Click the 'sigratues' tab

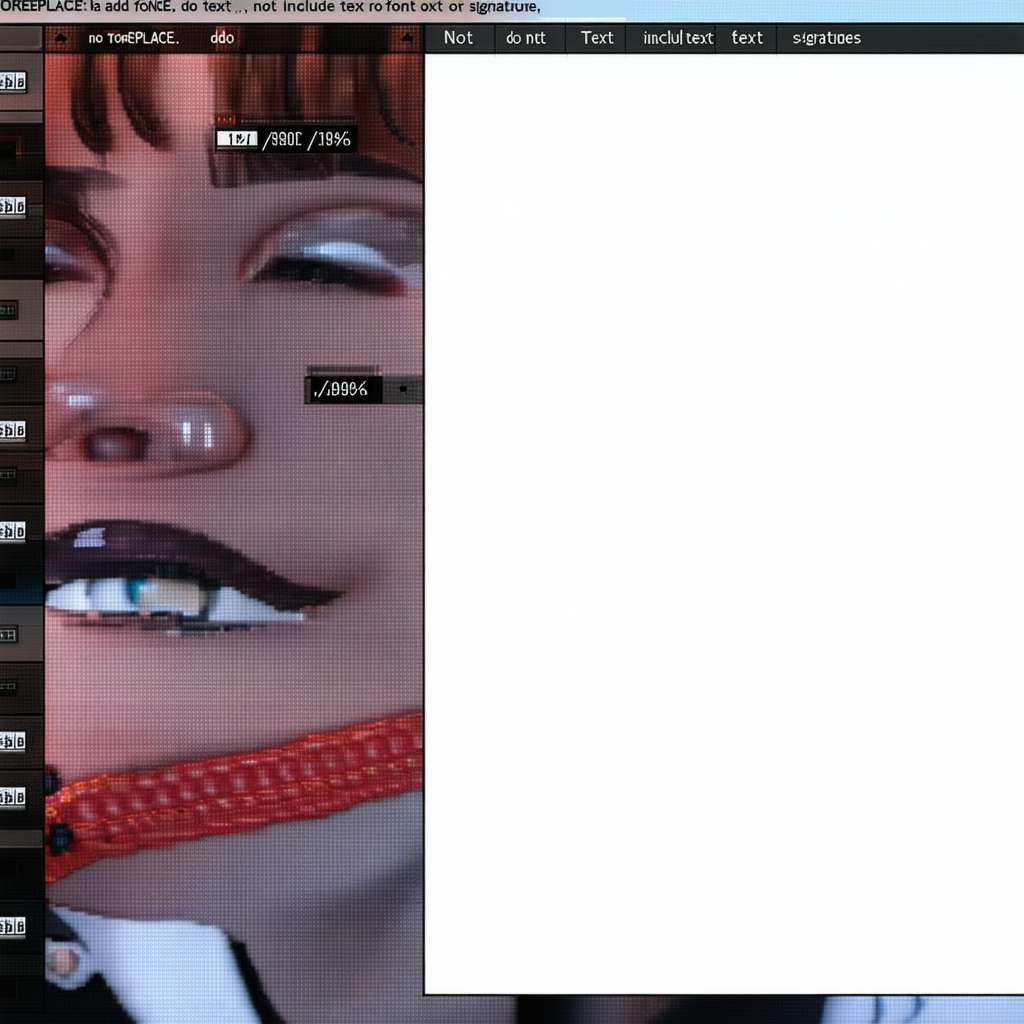[x=826, y=38]
